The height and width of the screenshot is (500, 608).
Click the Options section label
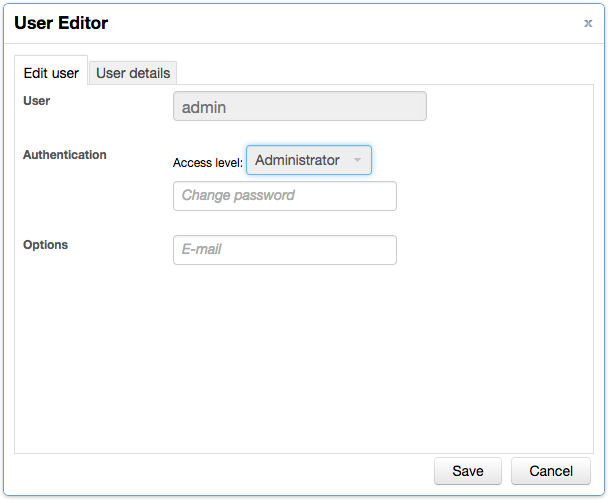pyautogui.click(x=46, y=245)
